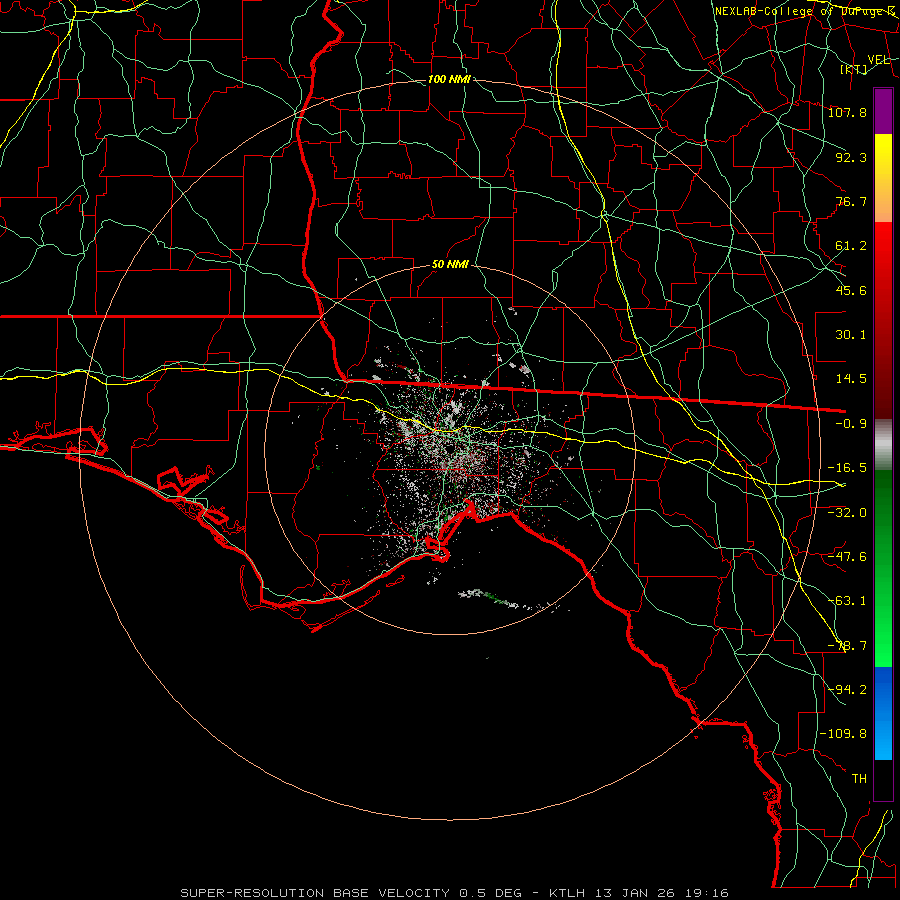
Task: Pick the yellow-orange segment of velocity color bar
Action: click(x=883, y=178)
